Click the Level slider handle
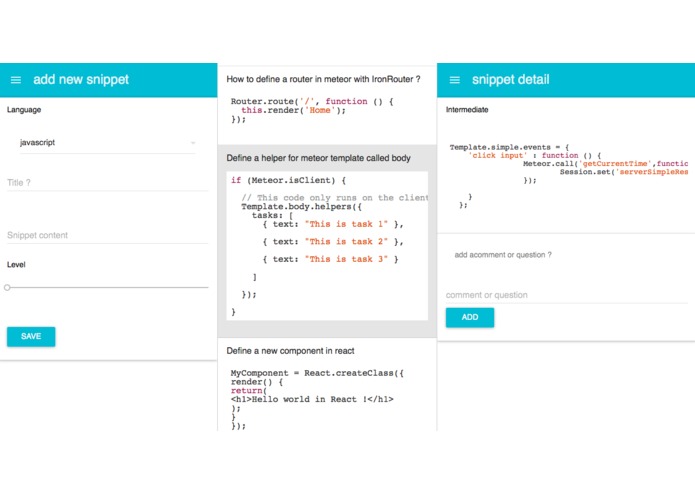695x494 pixels. 7,288
